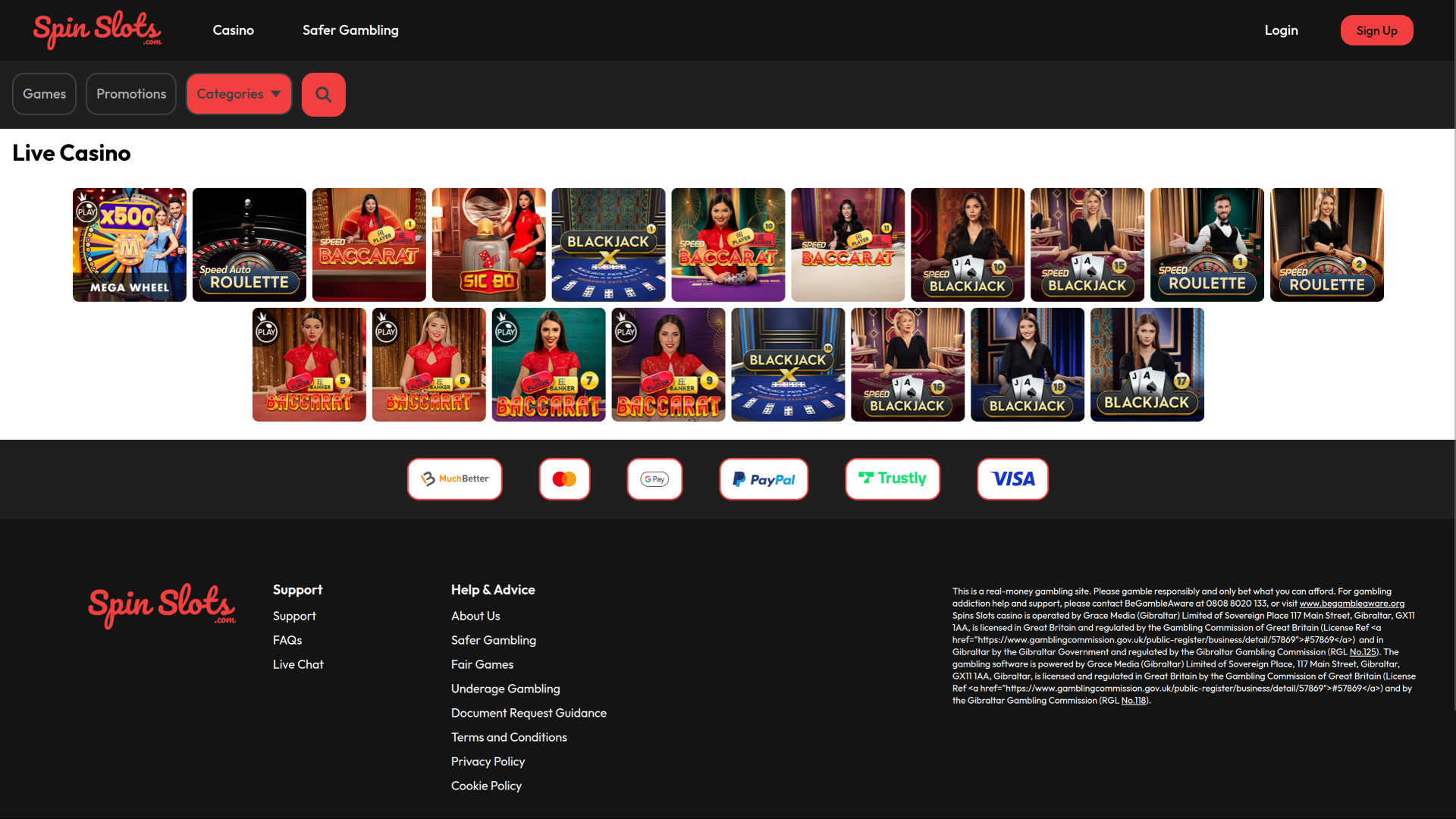Click the Login link
1456x819 pixels.
coord(1281,30)
